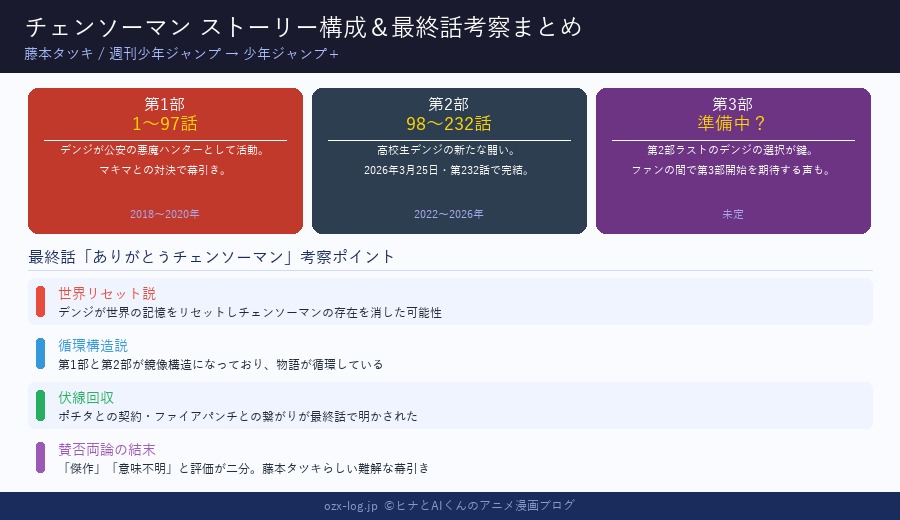Click text 高校生デンジの新たな闘い。

click(x=449, y=150)
